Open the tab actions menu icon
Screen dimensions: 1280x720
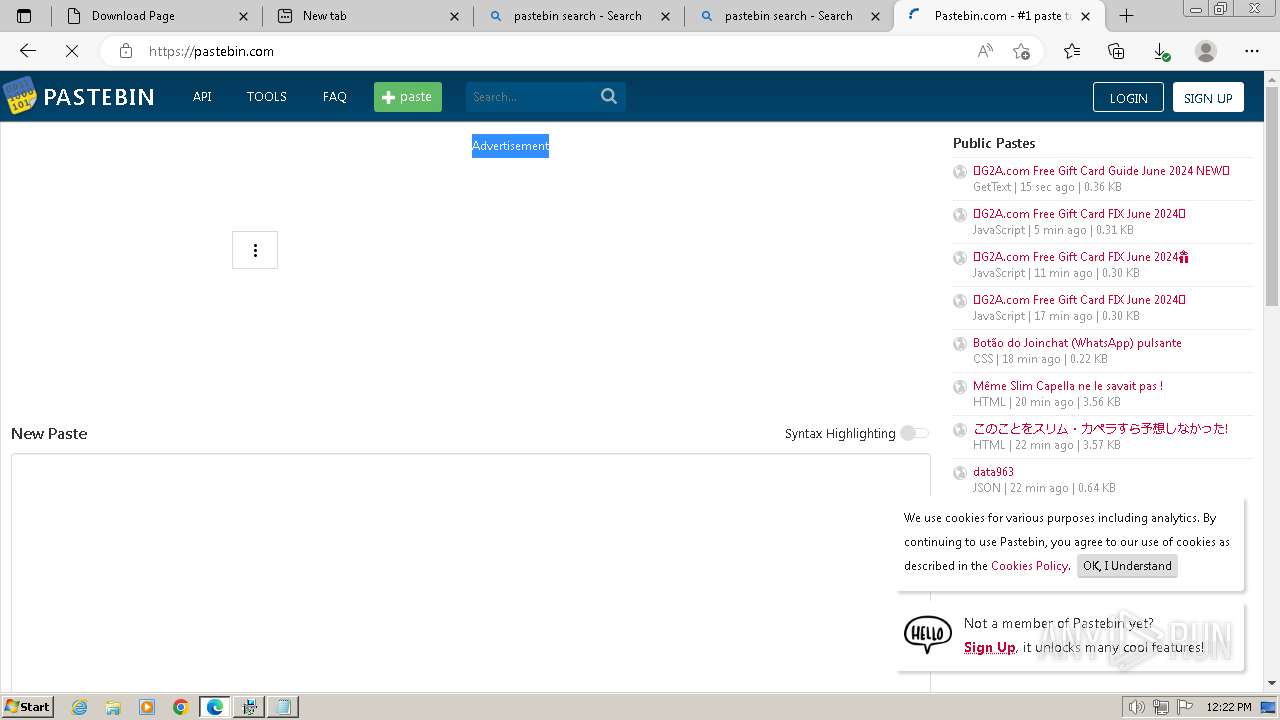coord(24,16)
